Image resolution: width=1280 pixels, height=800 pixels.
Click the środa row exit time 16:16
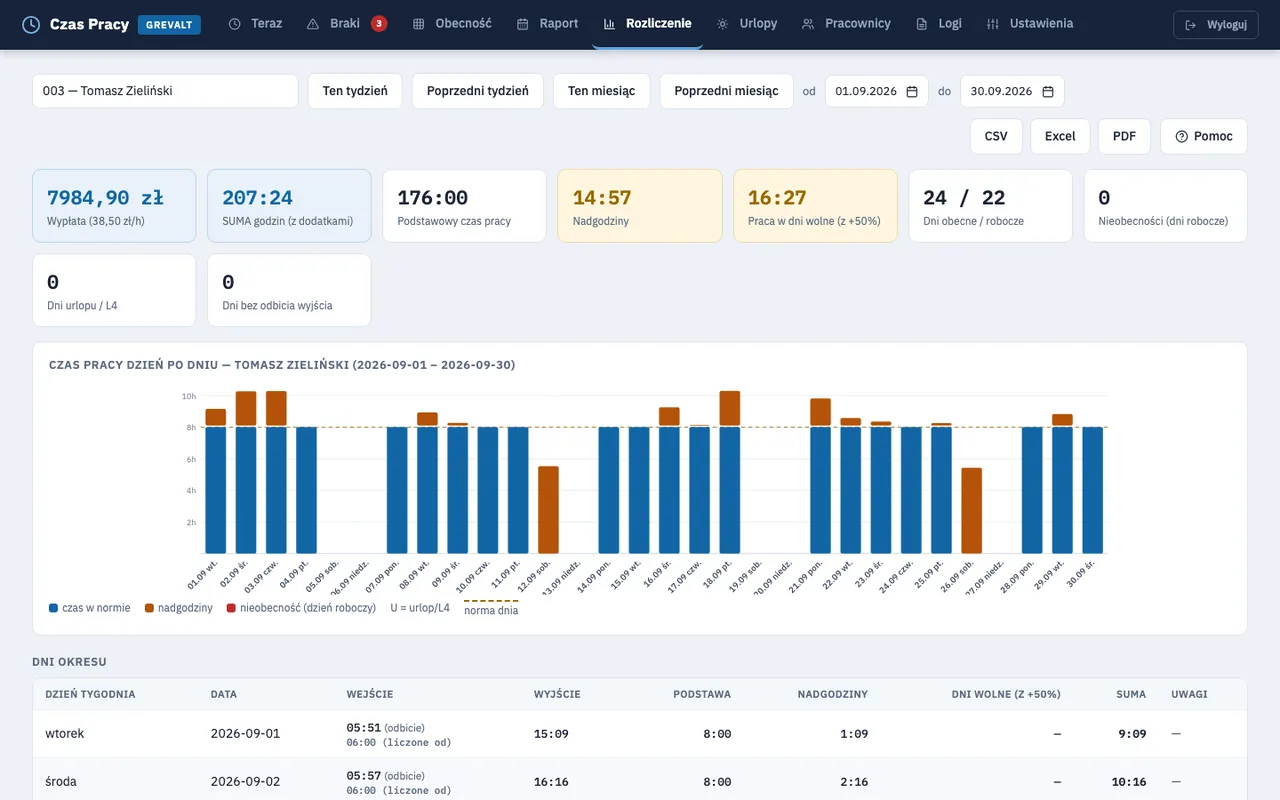point(551,782)
